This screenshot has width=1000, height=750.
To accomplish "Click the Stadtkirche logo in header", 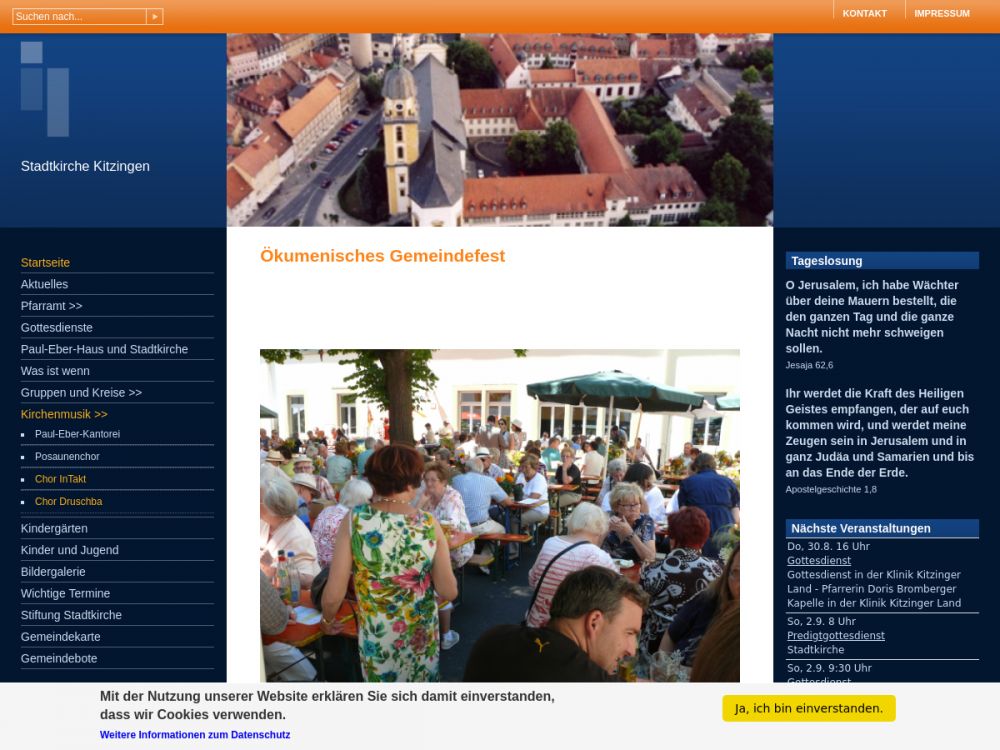I will pos(45,89).
